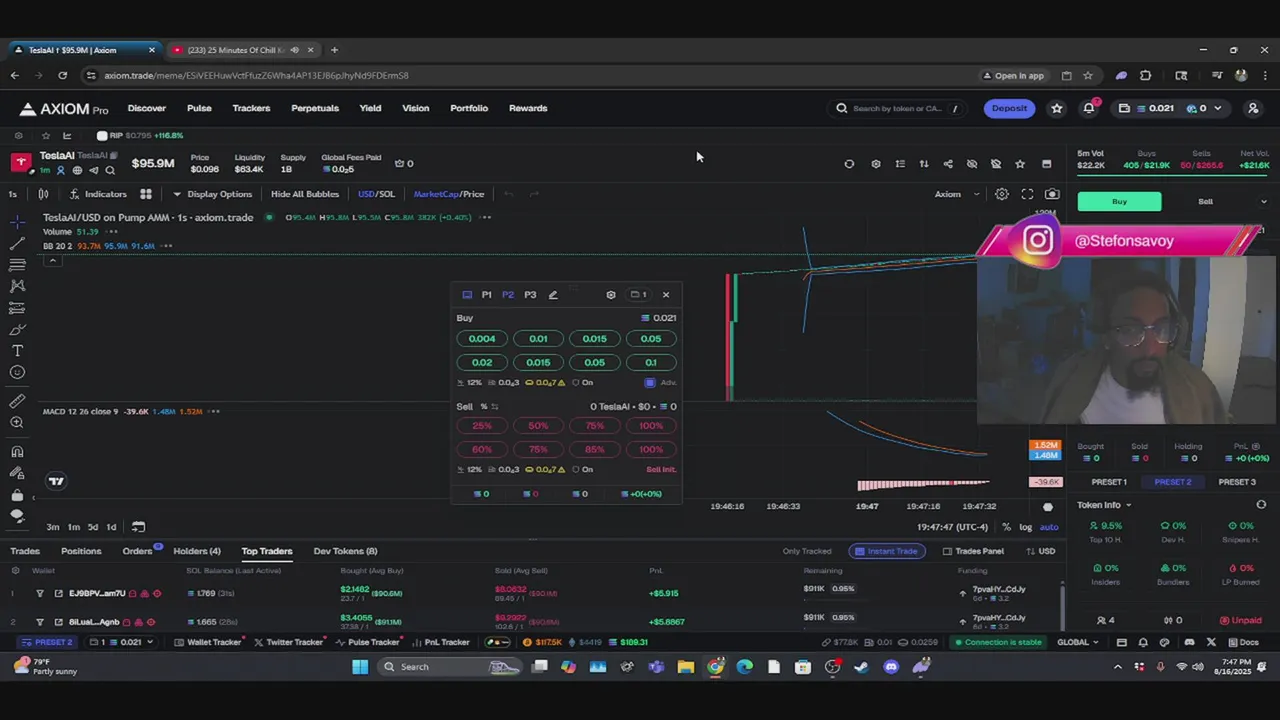
Task: Open the notifications bell
Action: tap(1089, 108)
